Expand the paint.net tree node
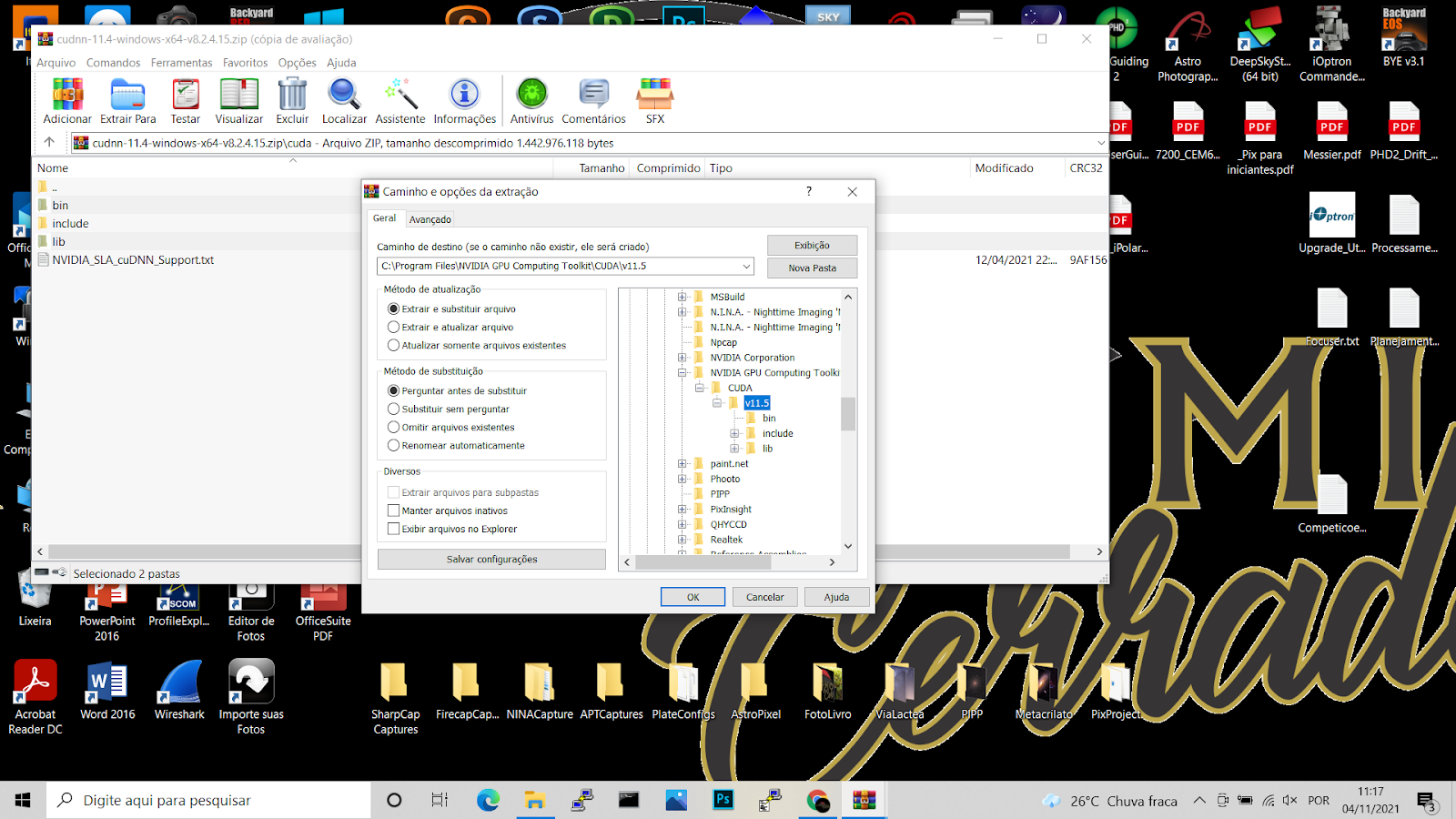The image size is (1456, 819). click(x=682, y=464)
